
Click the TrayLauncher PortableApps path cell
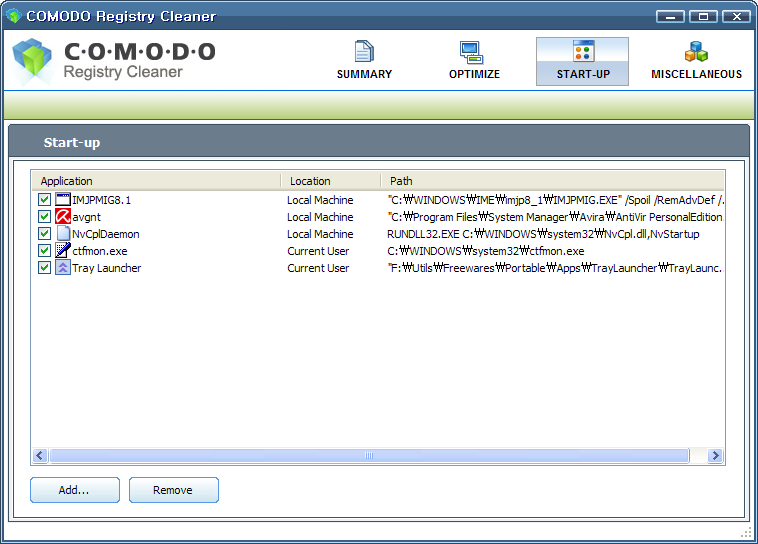[x=554, y=268]
